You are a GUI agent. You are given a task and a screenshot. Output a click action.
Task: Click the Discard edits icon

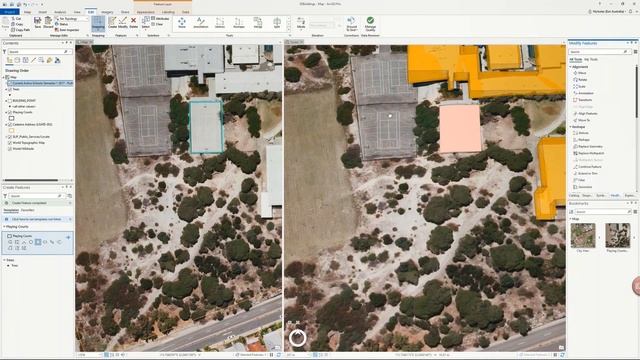[48, 22]
